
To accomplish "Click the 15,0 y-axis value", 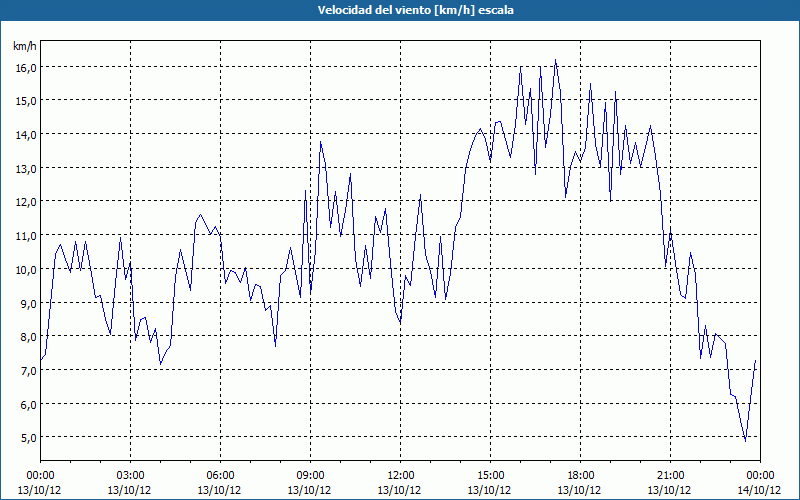I will click(x=26, y=101).
